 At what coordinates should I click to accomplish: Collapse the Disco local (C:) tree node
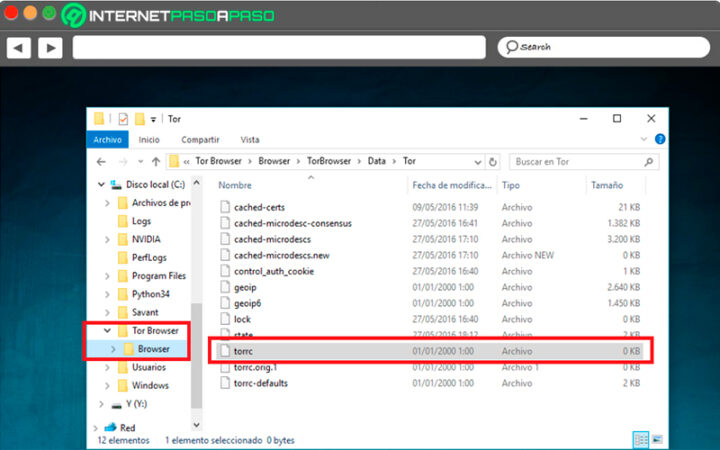[101, 185]
